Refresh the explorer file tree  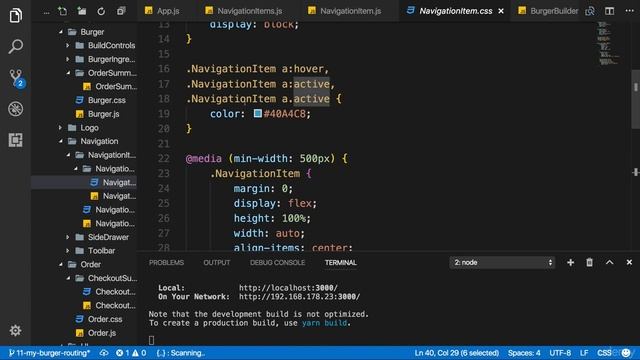pos(101,11)
